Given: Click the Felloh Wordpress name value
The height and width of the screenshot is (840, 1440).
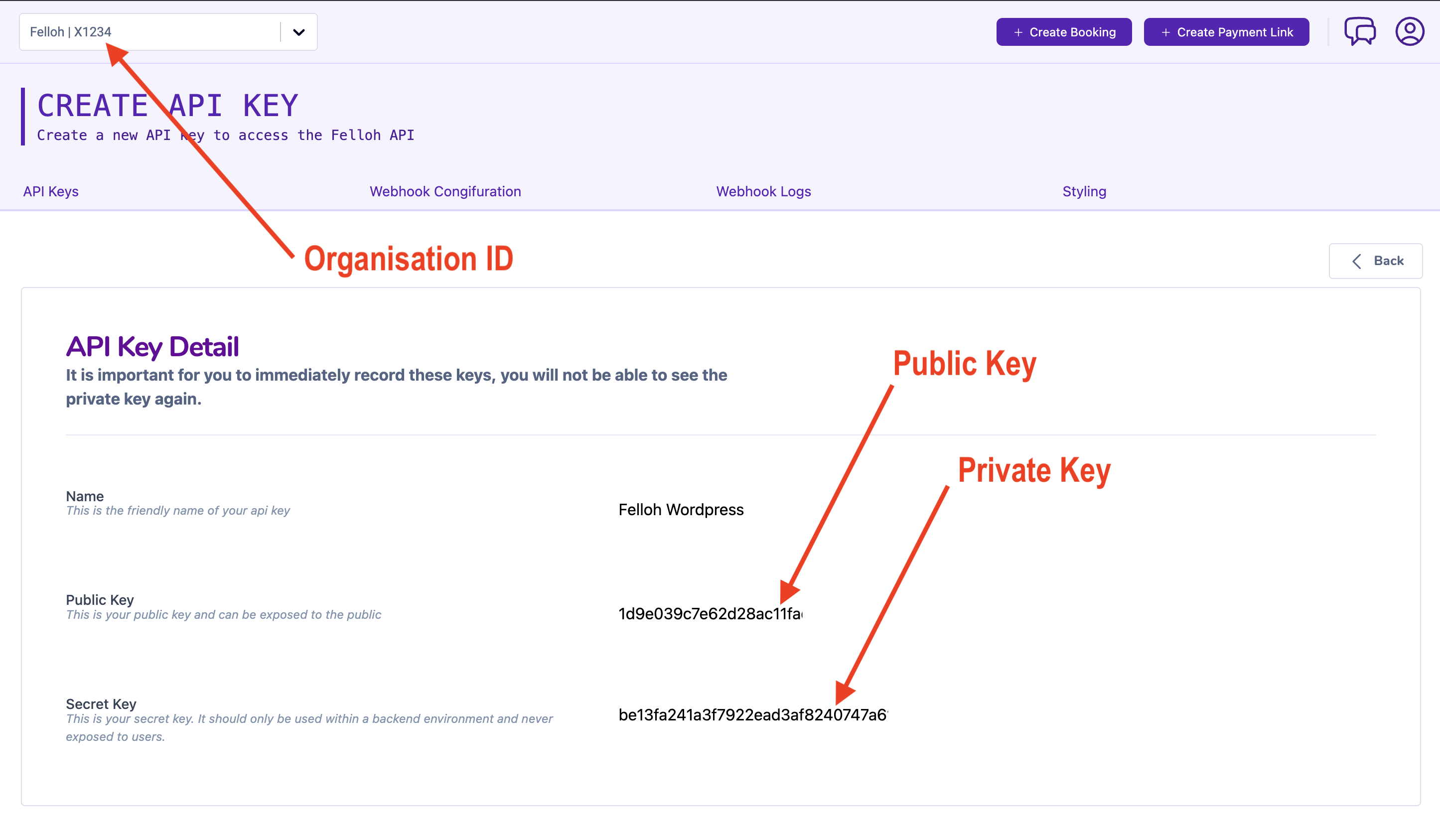Looking at the screenshot, I should point(681,510).
